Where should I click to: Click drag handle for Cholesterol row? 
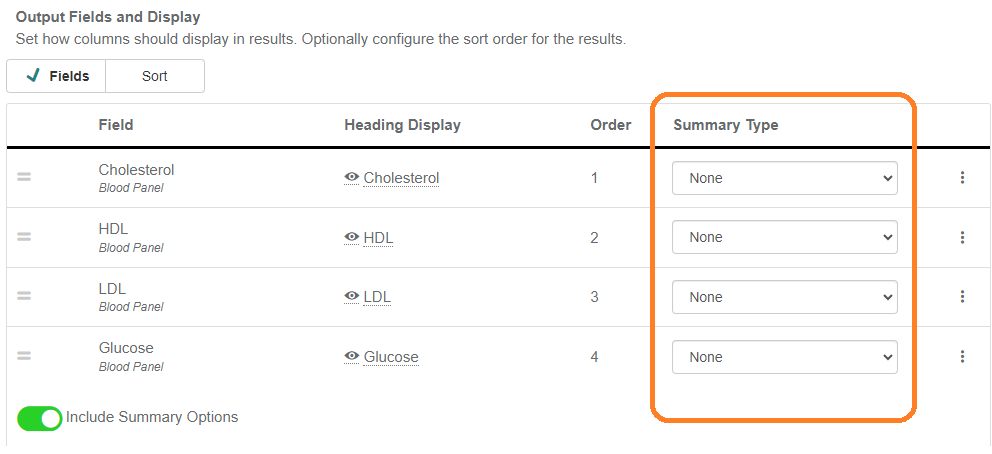click(x=24, y=177)
